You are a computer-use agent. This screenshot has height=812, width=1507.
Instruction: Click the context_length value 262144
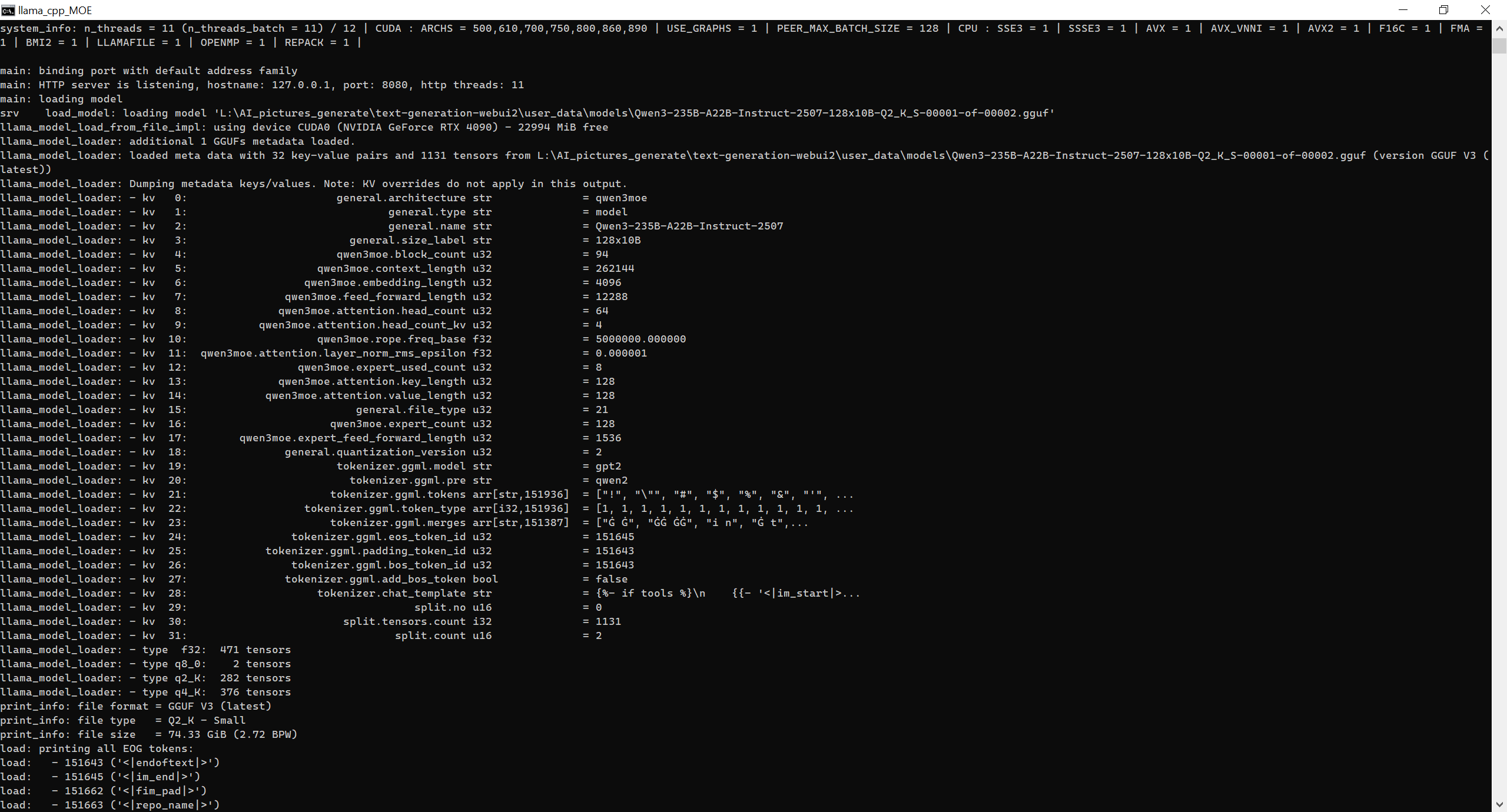coord(615,268)
